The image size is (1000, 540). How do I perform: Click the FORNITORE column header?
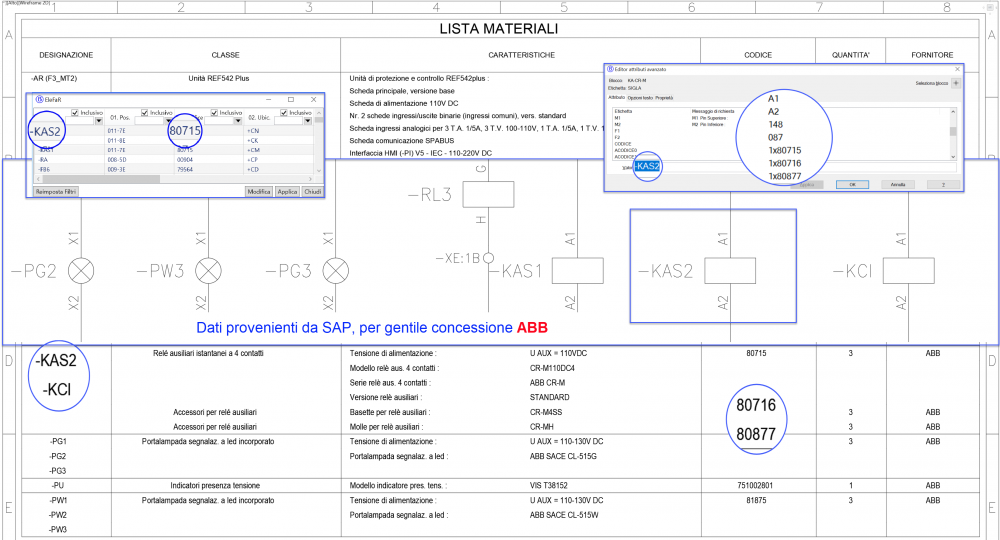point(932,55)
